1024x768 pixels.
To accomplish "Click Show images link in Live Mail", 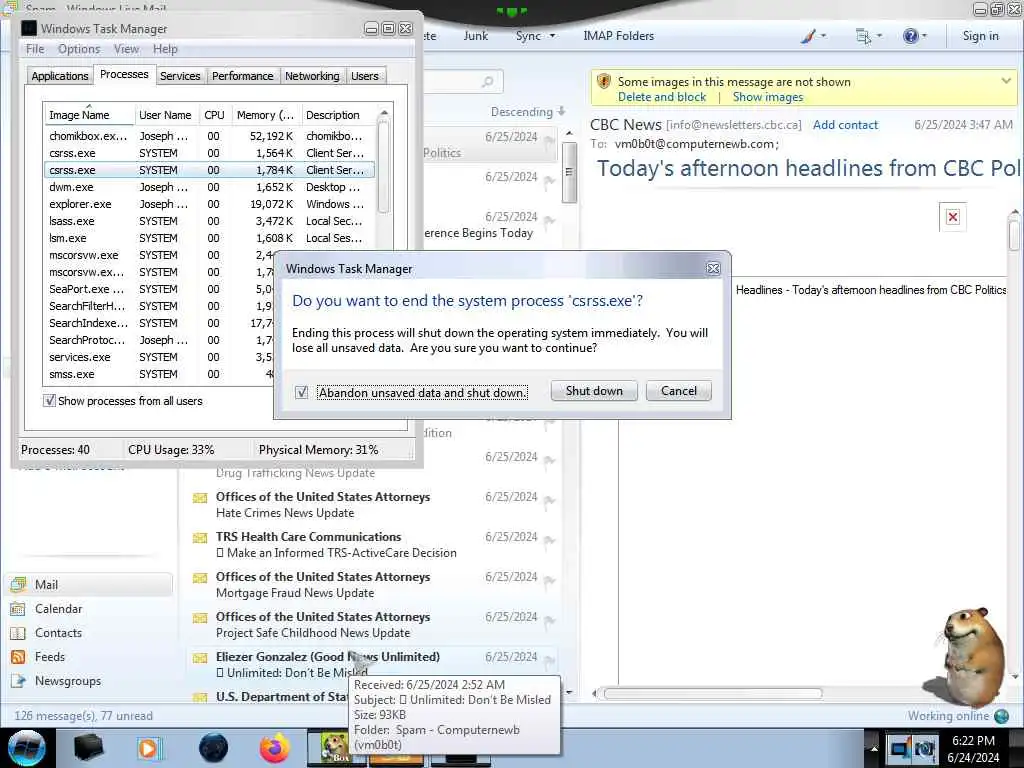I will point(767,97).
